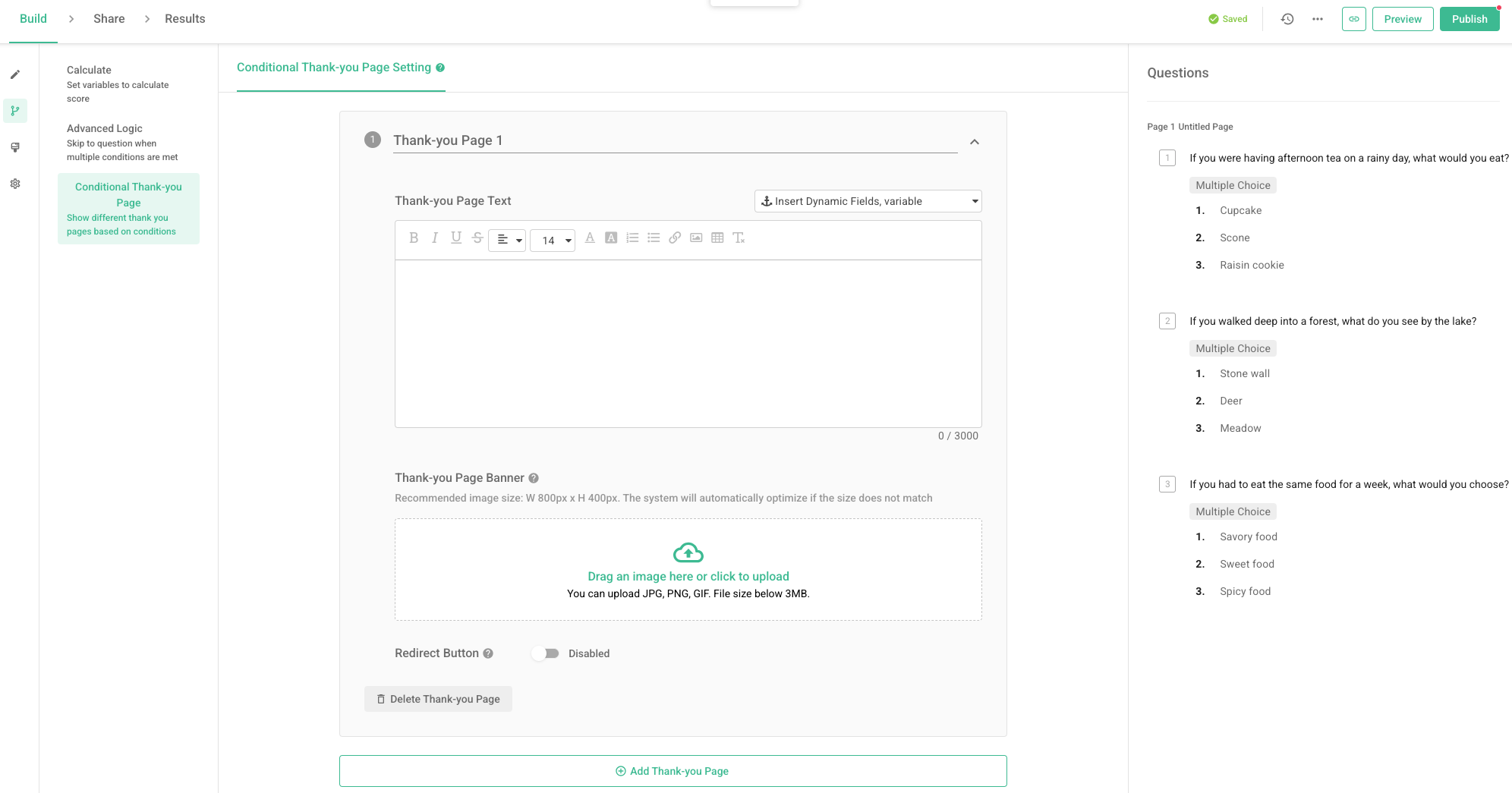Open version history via clock icon
Screen dimensions: 1512x793
1287,18
